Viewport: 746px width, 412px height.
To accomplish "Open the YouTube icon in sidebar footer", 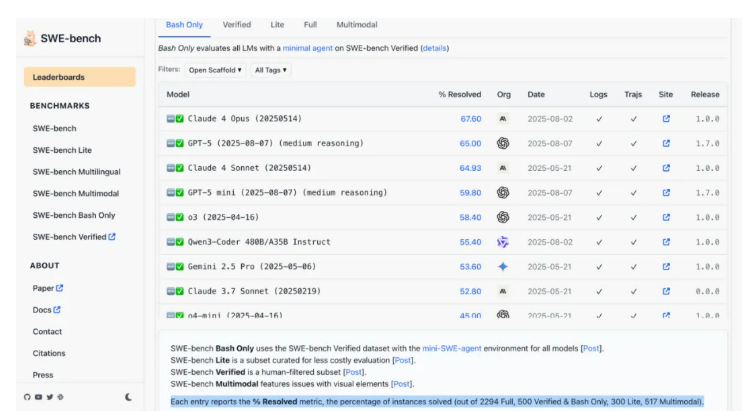I will [x=38, y=397].
